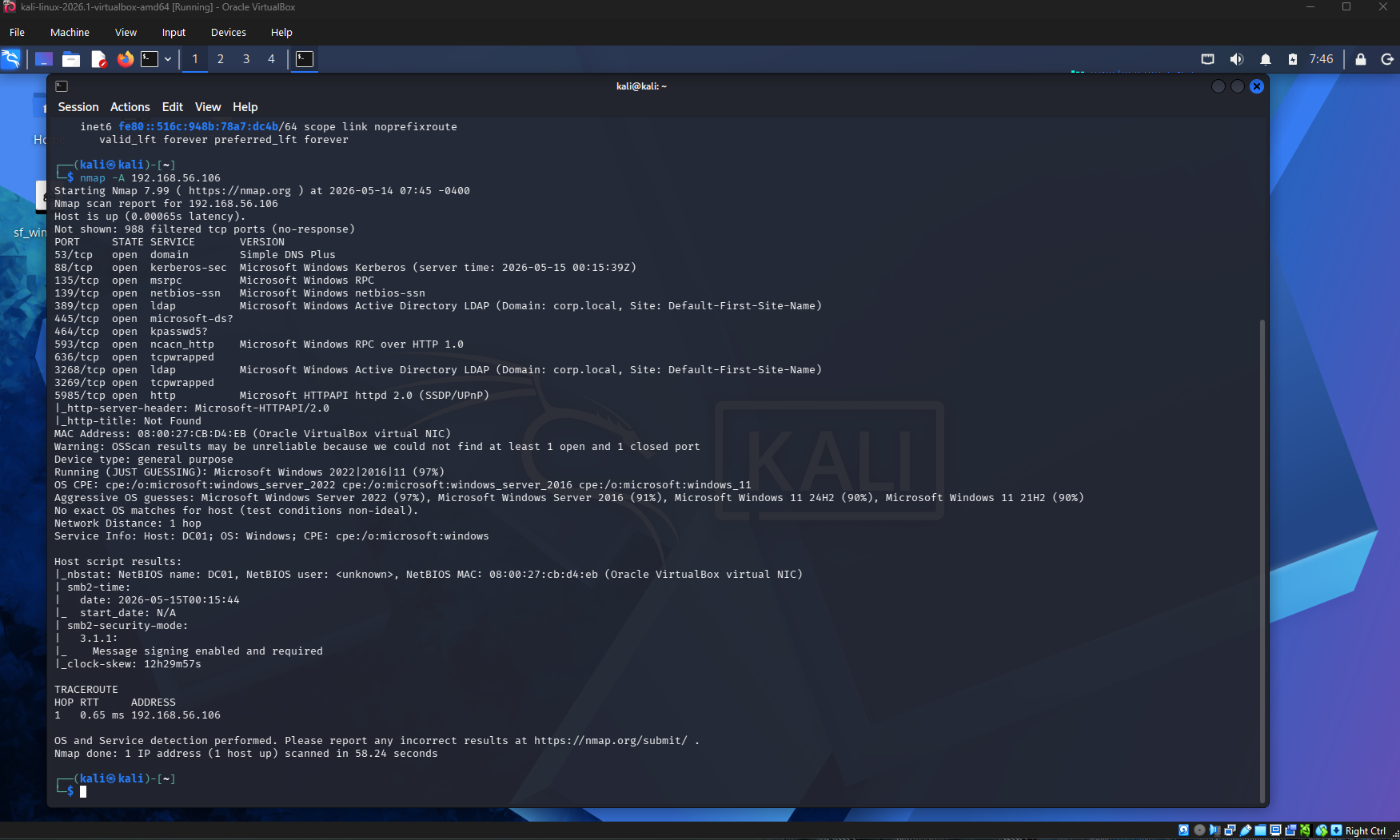
Task: Click the 7:46 panel clock
Action: (1321, 59)
